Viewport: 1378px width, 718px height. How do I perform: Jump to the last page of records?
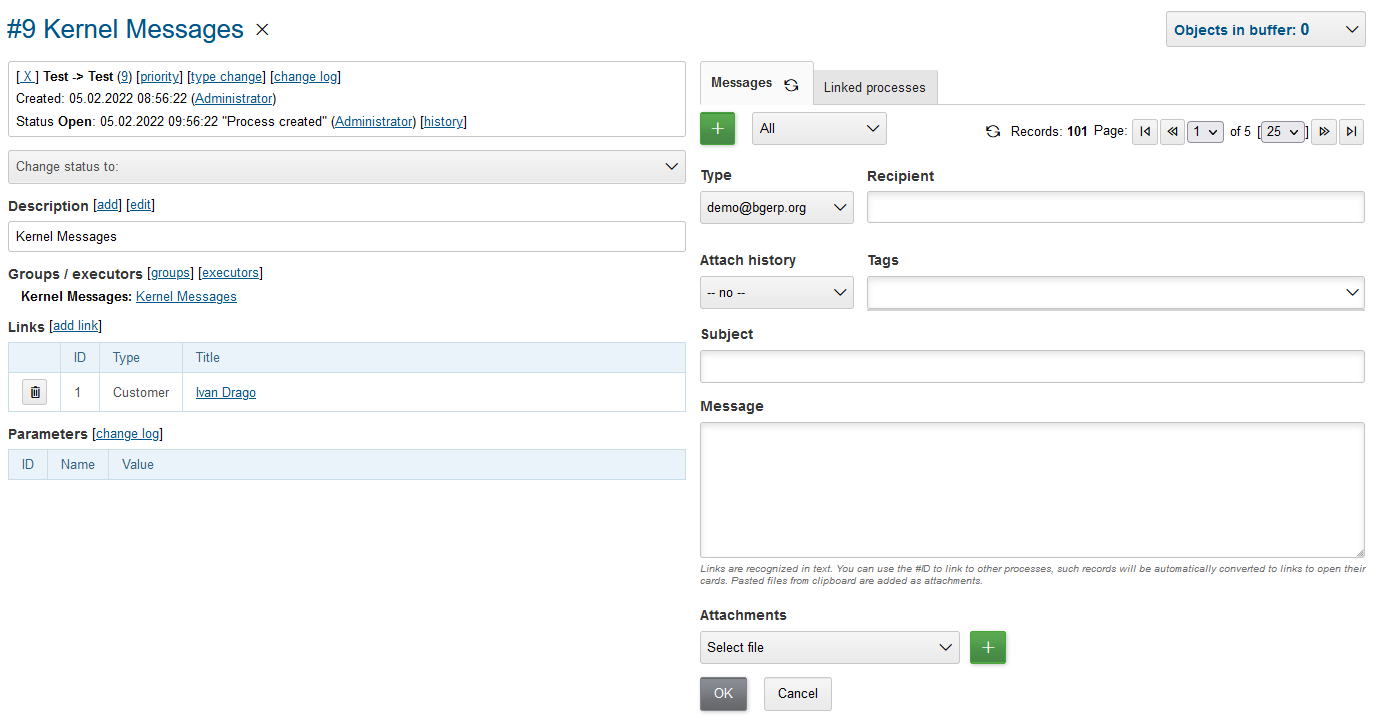pyautogui.click(x=1351, y=131)
